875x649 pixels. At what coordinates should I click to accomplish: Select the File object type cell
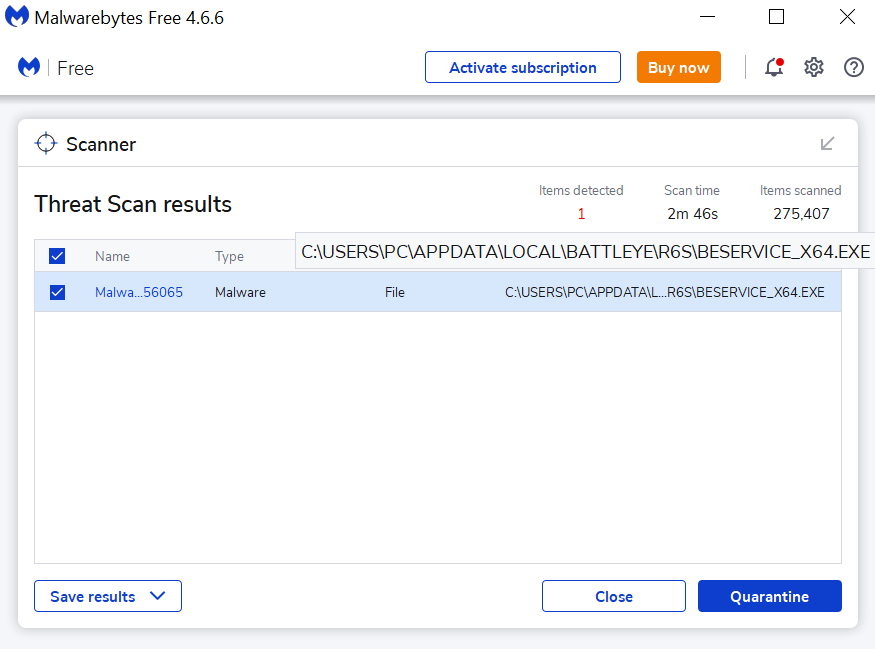pos(395,292)
